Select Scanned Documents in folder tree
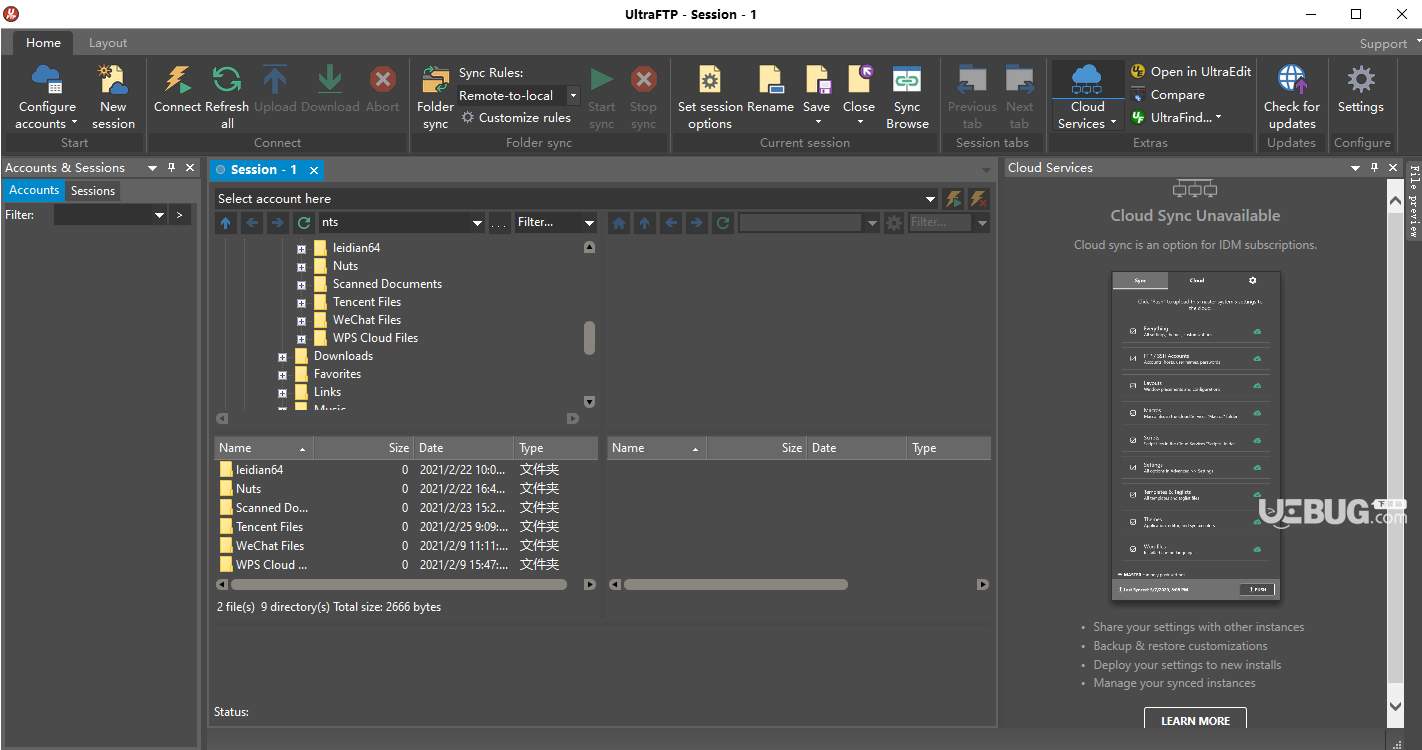1422x750 pixels. click(x=387, y=284)
